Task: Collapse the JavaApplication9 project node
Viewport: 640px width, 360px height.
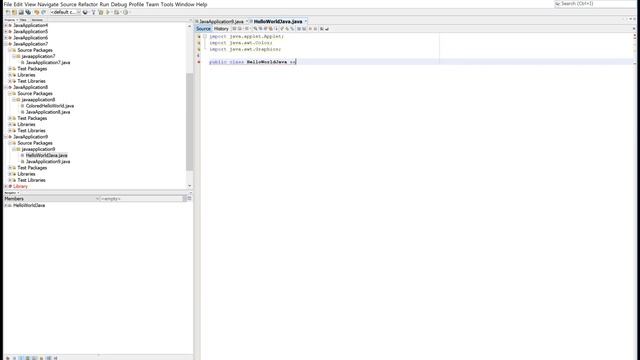Action: 6,137
